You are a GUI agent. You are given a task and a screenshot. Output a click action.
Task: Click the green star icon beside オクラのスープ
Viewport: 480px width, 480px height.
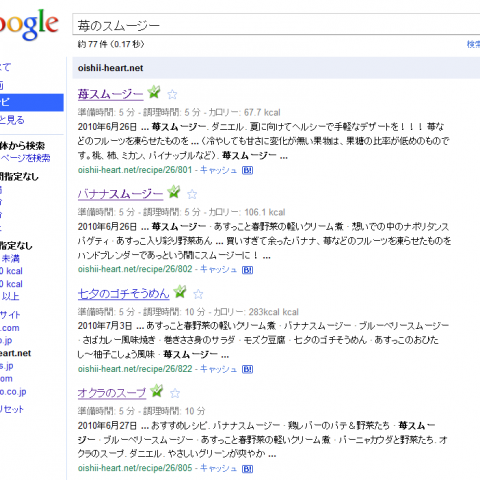click(157, 391)
